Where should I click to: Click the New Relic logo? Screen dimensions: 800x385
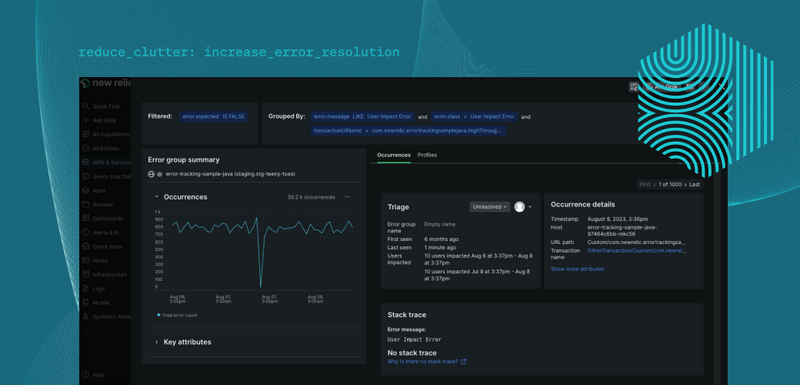pos(105,83)
